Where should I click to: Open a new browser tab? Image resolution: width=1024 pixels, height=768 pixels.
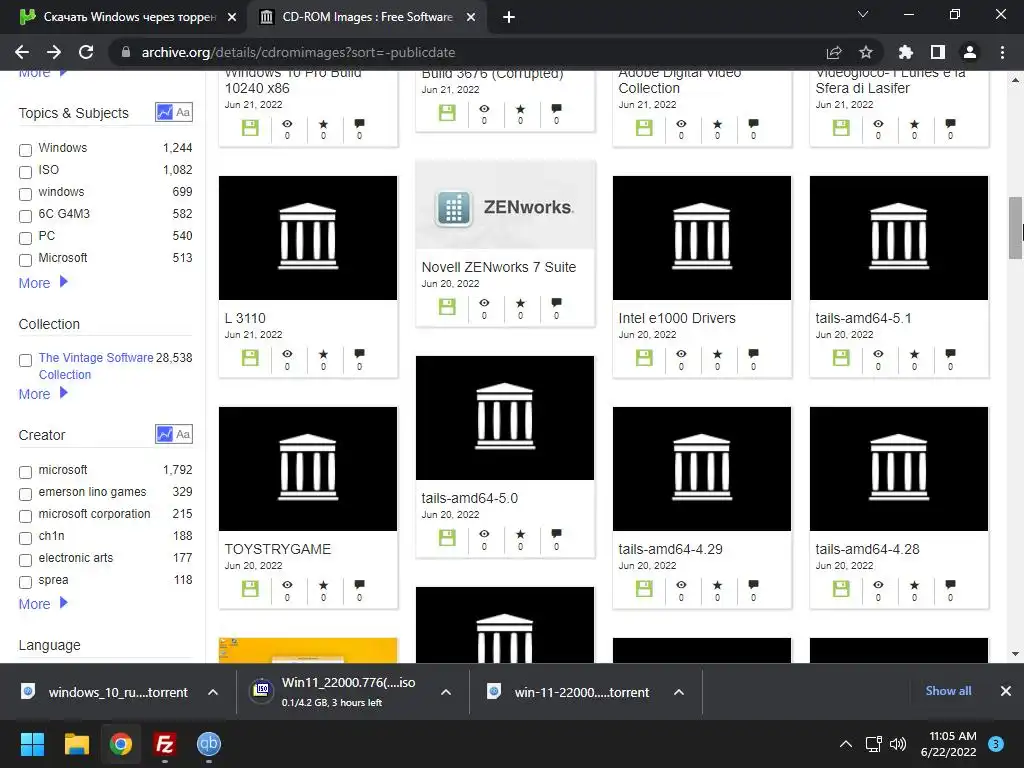pos(509,17)
